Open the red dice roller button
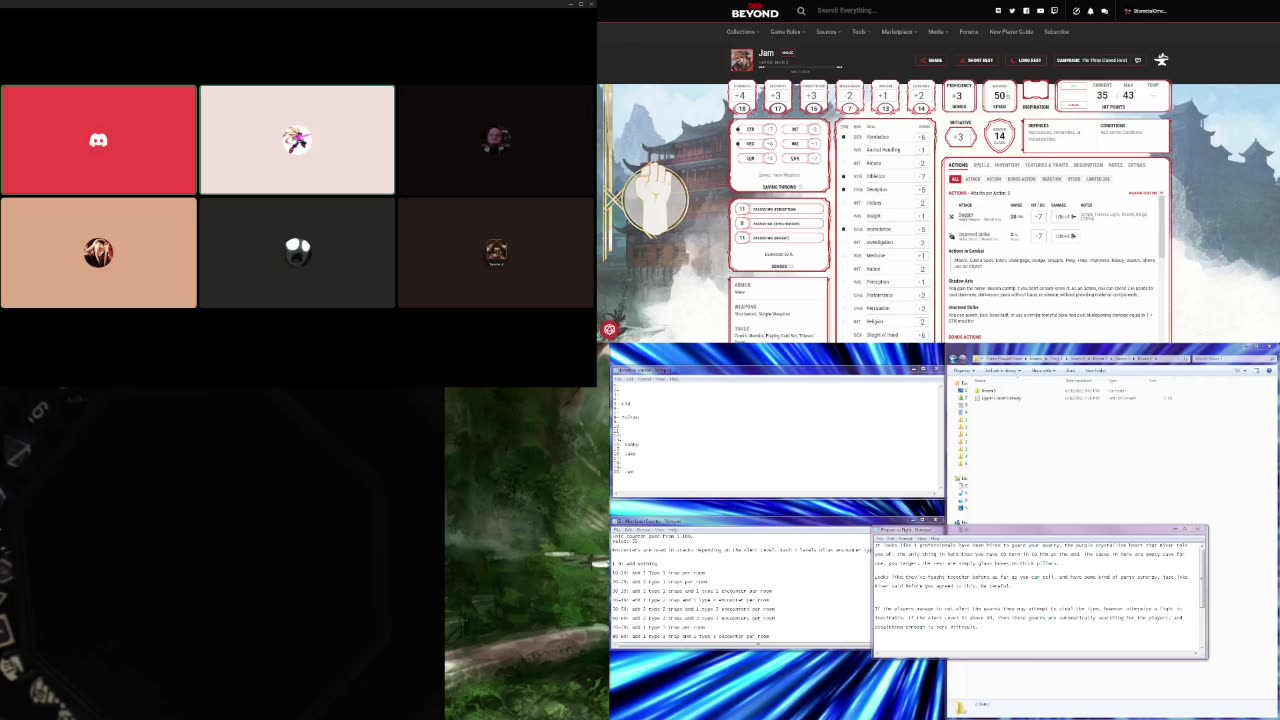Screen dimensions: 1280x720 tap(610, 329)
